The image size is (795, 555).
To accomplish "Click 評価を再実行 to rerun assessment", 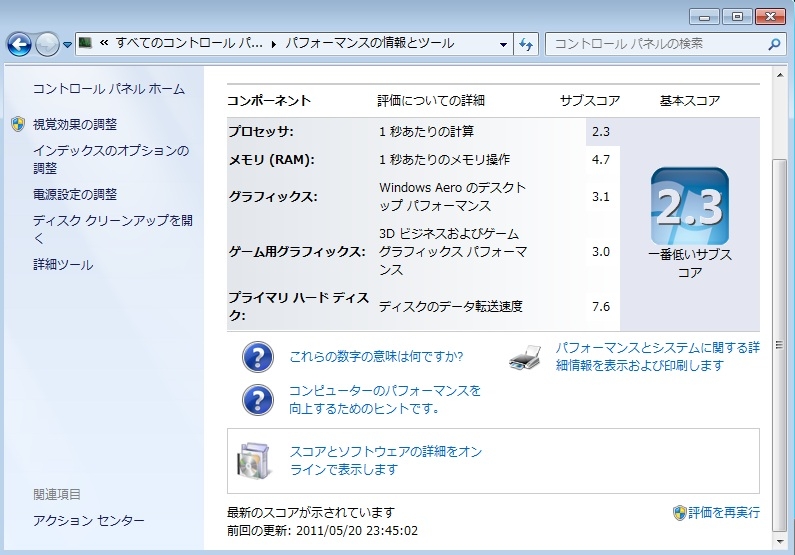I will pos(724,512).
